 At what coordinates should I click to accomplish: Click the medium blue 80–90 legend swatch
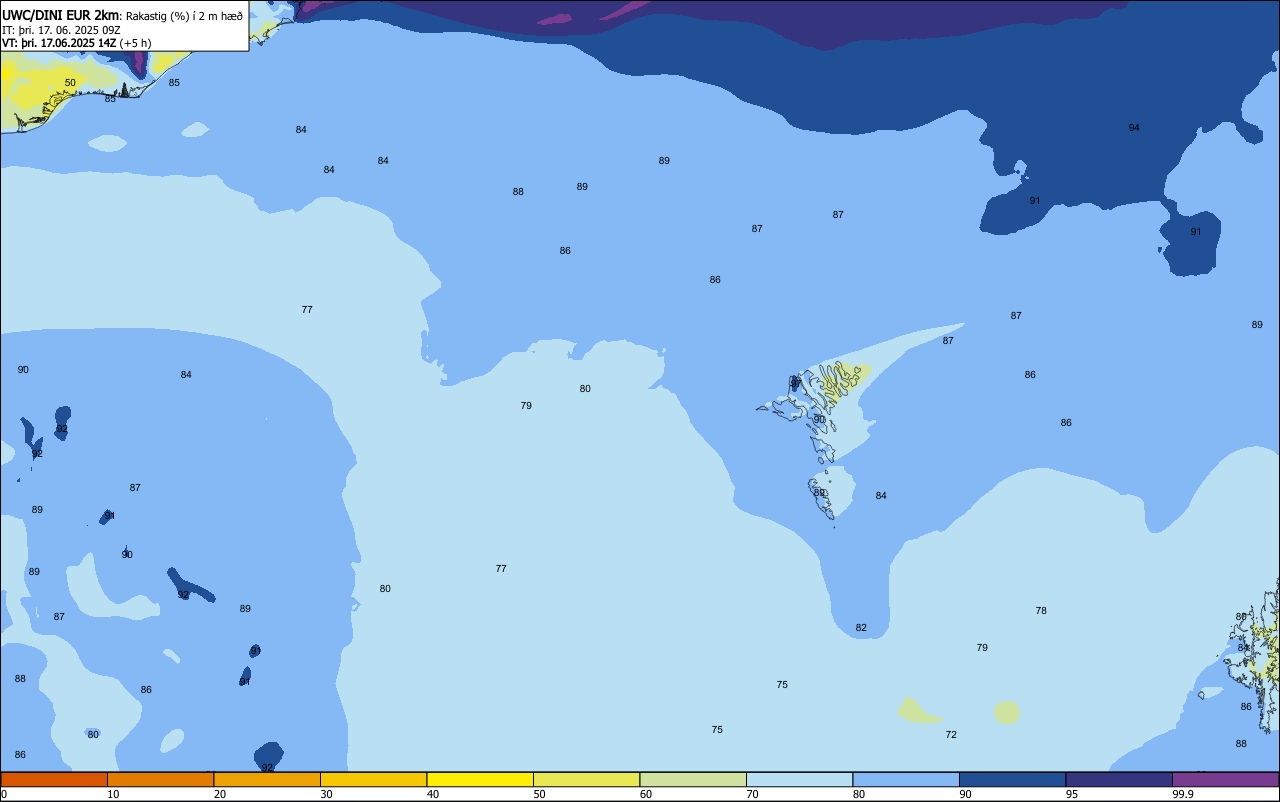click(x=906, y=779)
